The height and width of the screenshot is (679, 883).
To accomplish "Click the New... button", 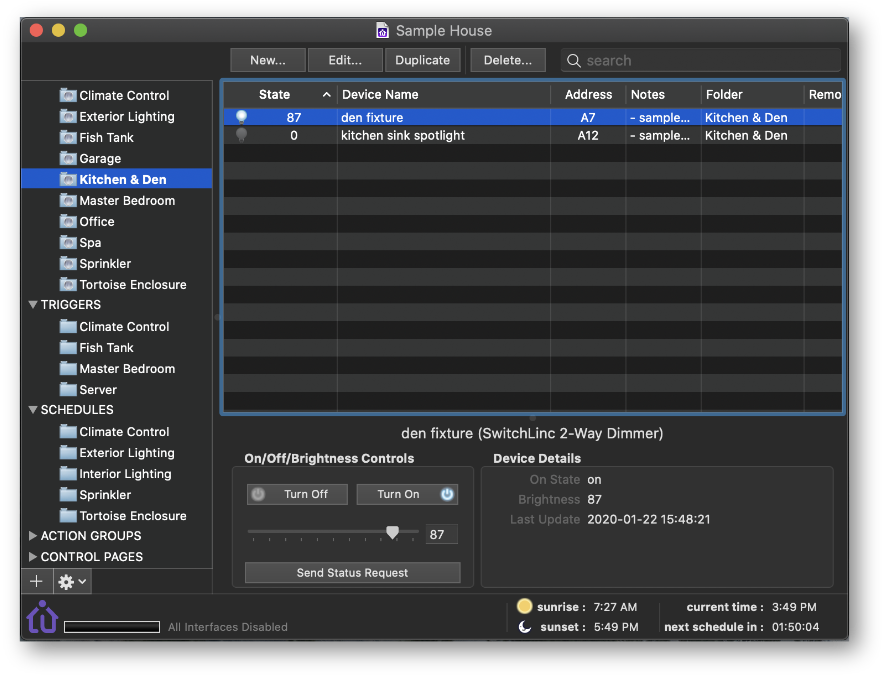I will [268, 60].
